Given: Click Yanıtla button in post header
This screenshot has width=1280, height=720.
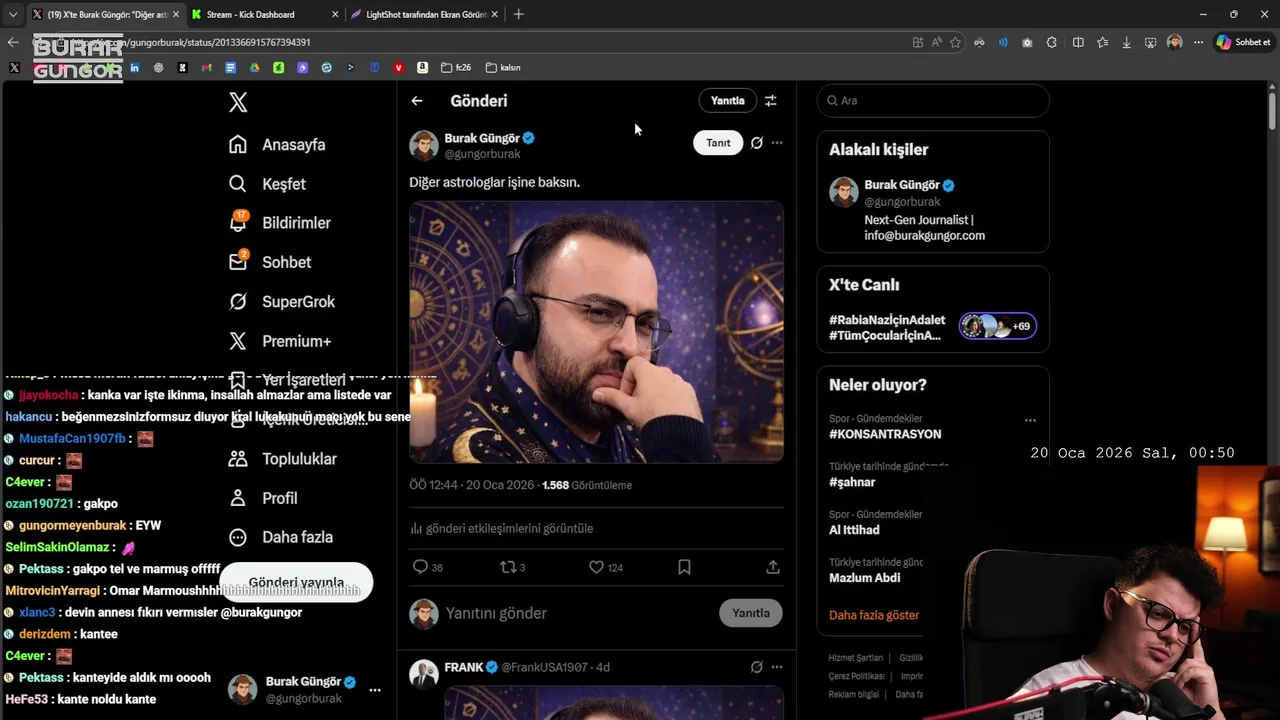Looking at the screenshot, I should coord(727,101).
